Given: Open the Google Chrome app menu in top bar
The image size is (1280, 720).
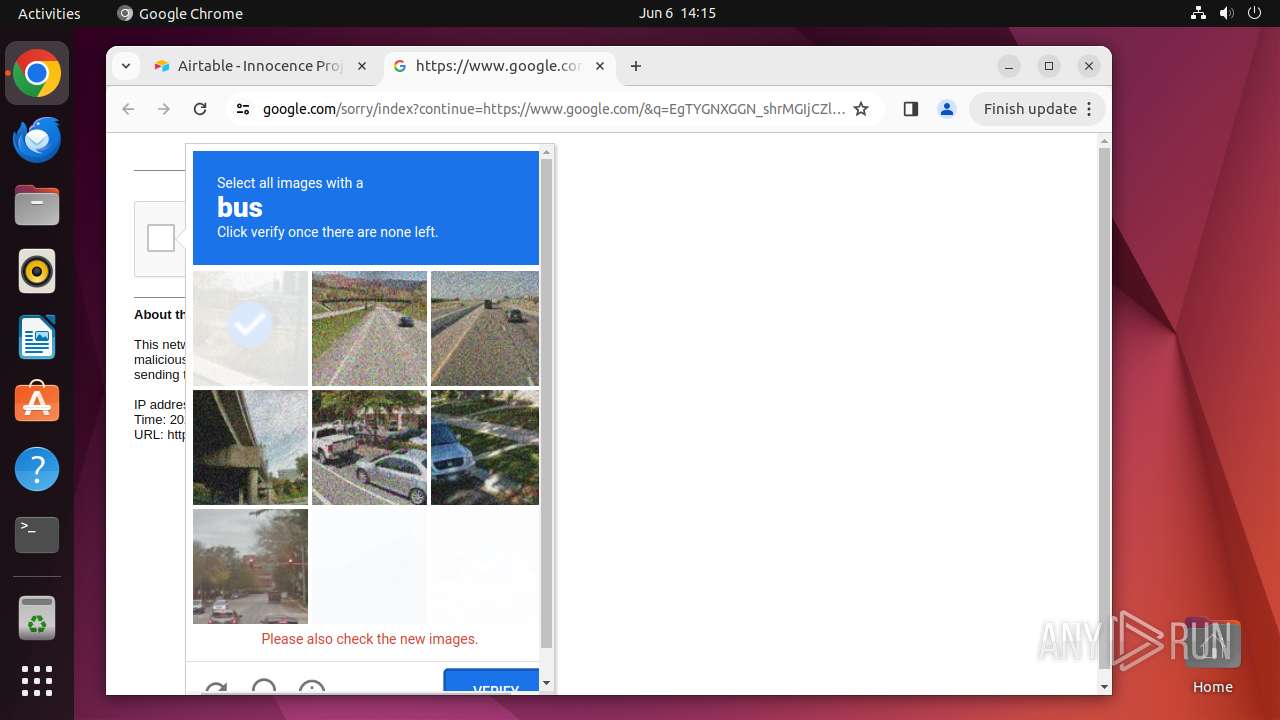Looking at the screenshot, I should click(x=180, y=13).
